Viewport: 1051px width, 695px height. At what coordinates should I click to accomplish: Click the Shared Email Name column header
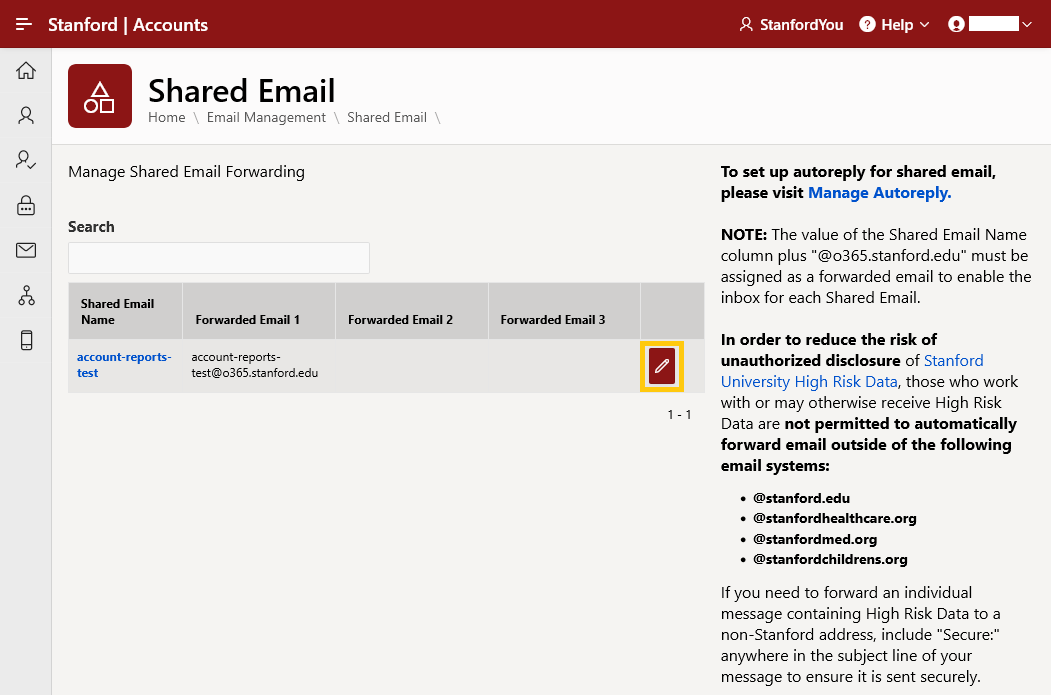tap(125, 312)
